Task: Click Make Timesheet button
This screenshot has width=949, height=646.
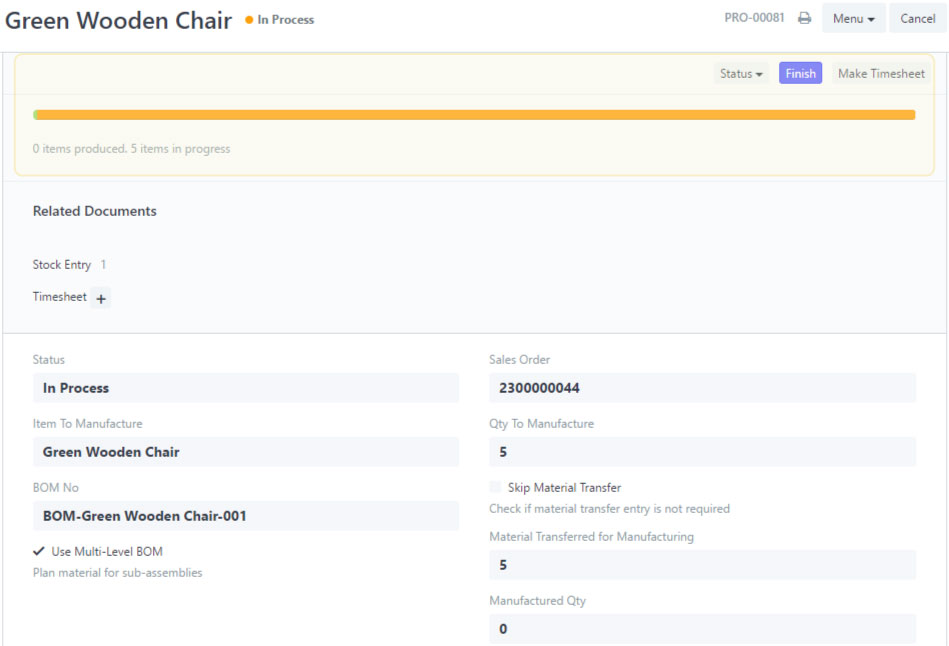Action: 881,73
